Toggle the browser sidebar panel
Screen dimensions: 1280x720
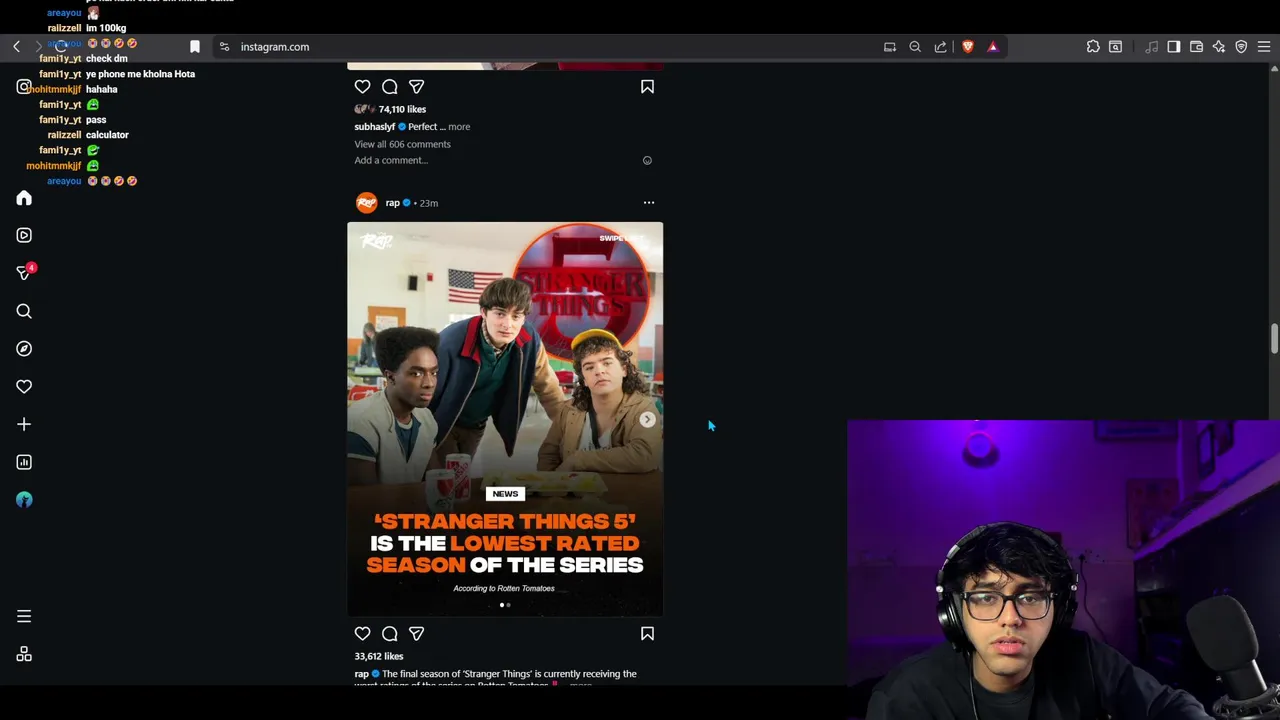tap(1174, 47)
